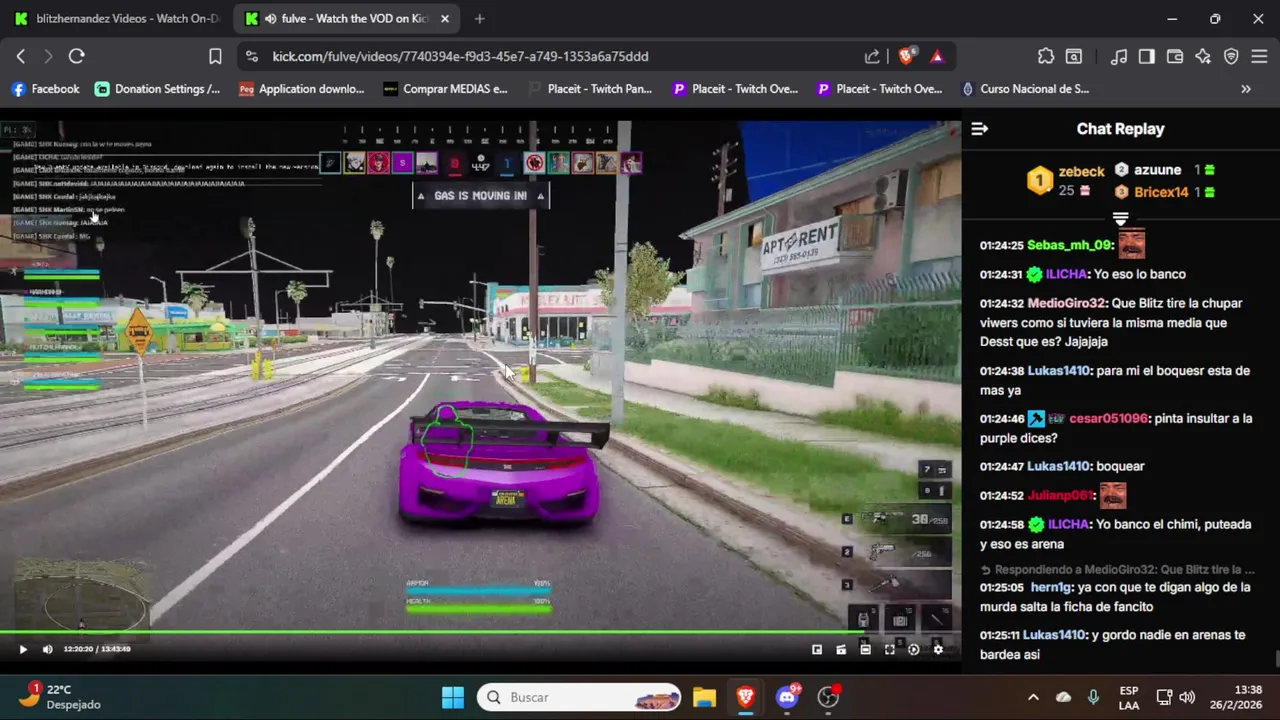Open taskbar volume speaker control

coord(1187,697)
